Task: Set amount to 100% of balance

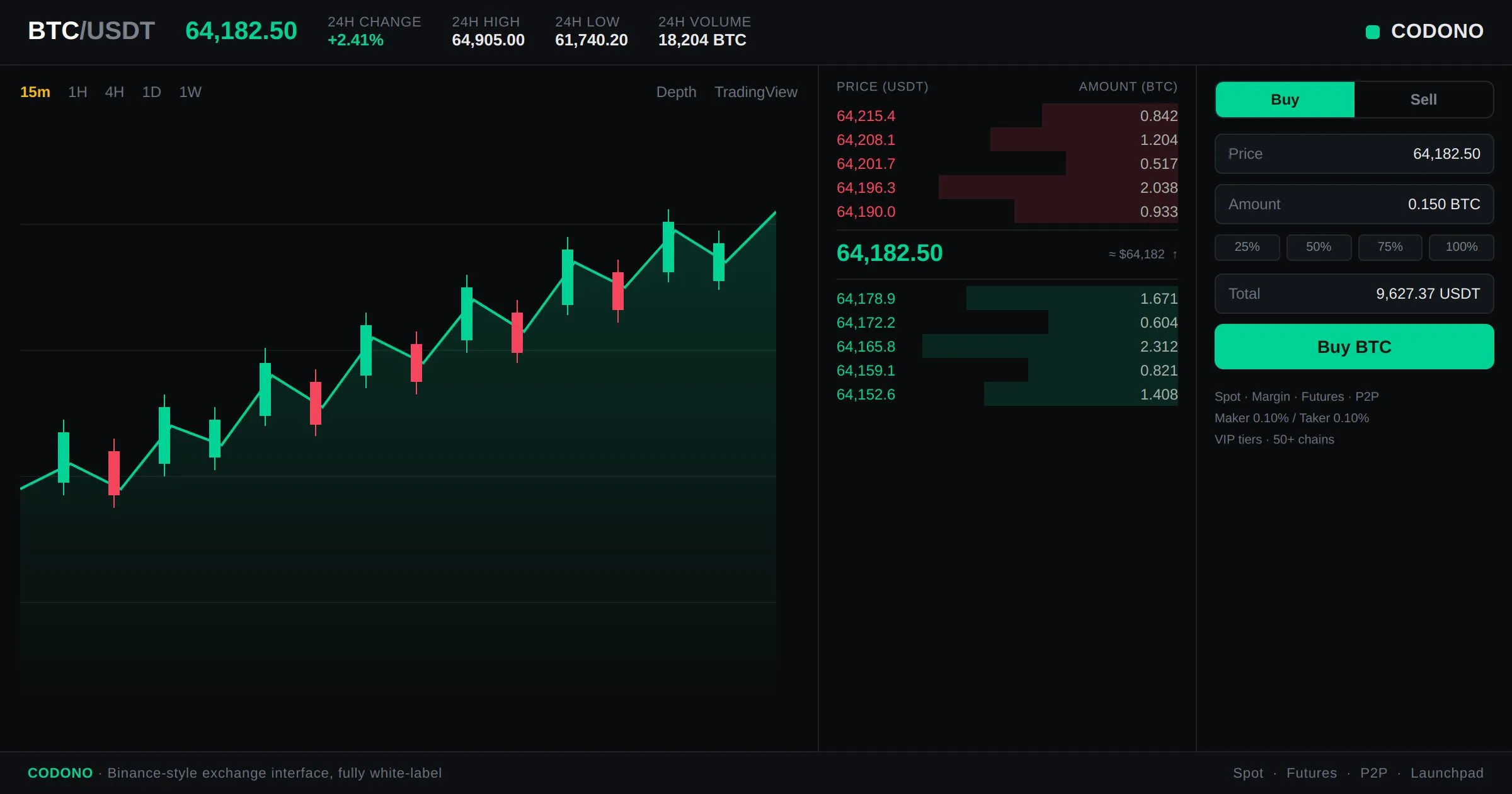Action: pyautogui.click(x=1461, y=247)
